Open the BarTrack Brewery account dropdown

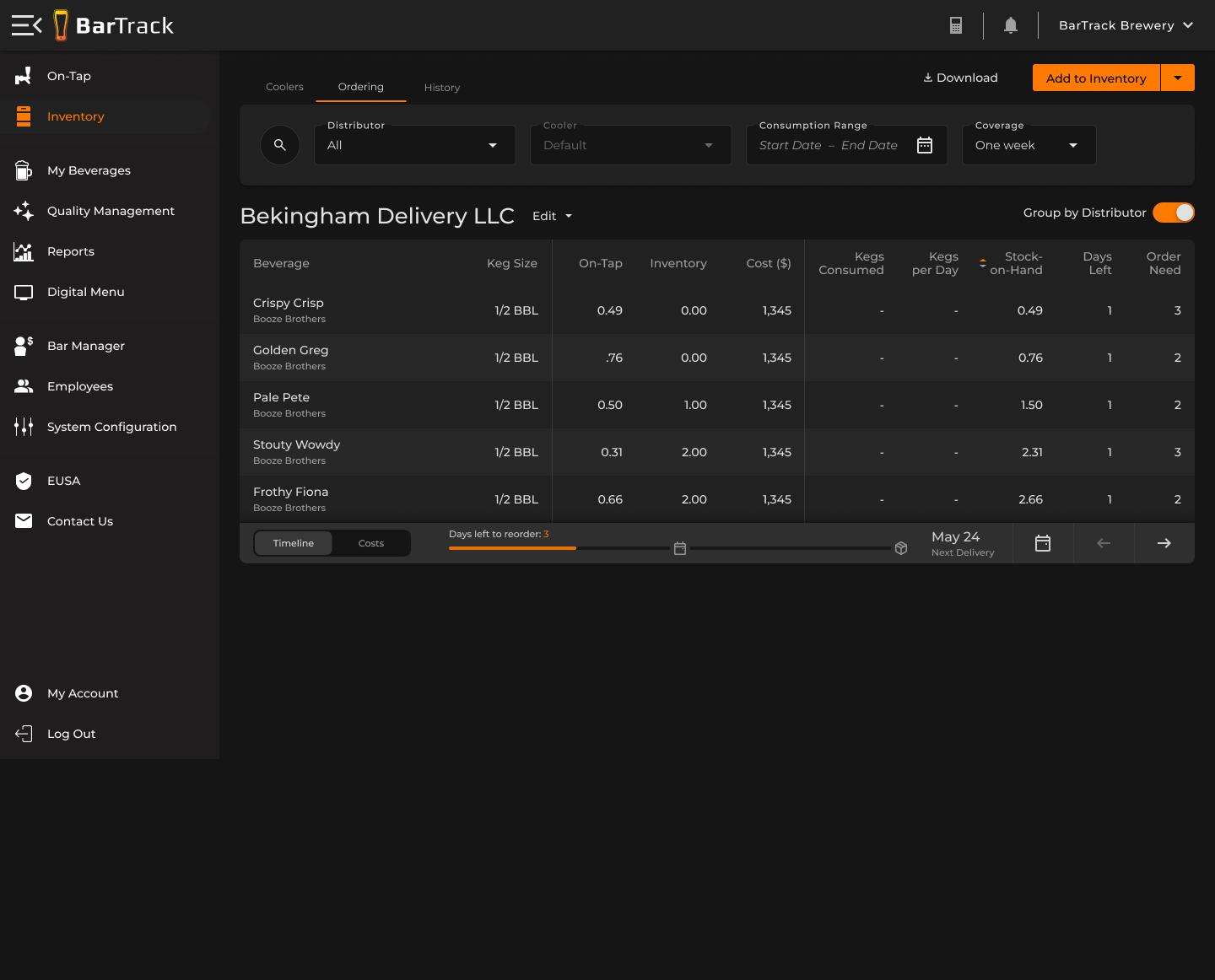1126,25
